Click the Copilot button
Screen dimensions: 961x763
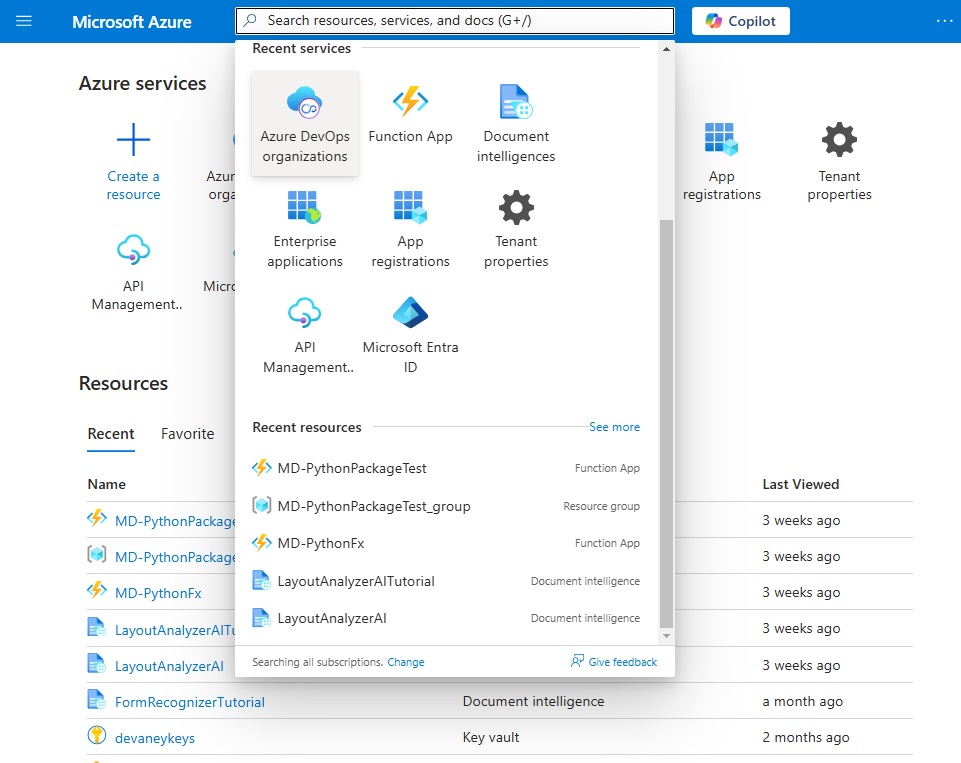point(740,21)
